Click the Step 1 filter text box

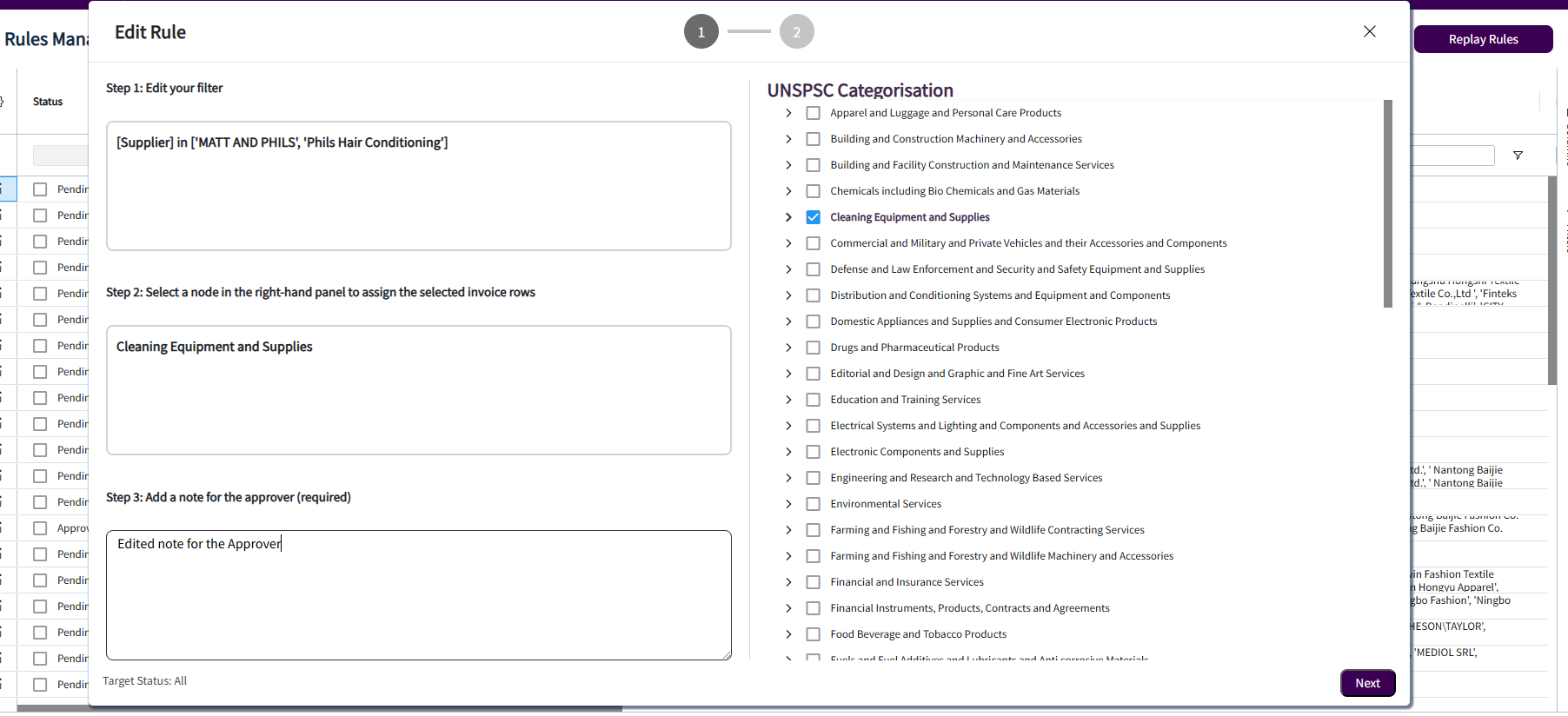point(419,186)
